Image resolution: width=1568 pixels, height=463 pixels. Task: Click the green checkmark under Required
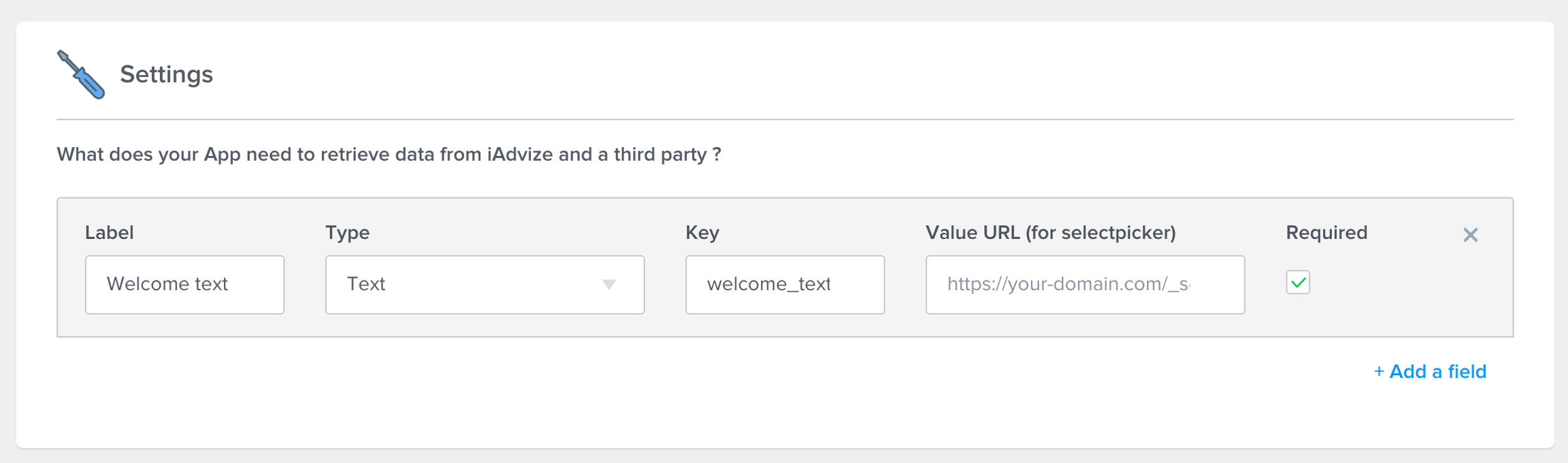[1298, 283]
